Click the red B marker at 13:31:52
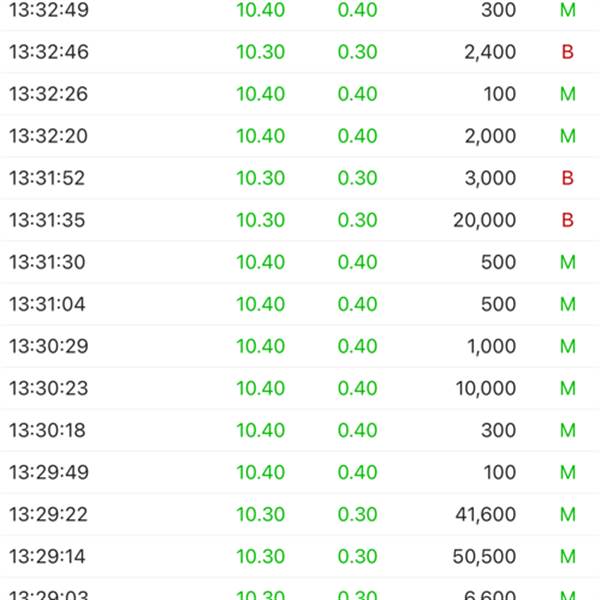Screen dimensions: 600x600 (x=567, y=178)
